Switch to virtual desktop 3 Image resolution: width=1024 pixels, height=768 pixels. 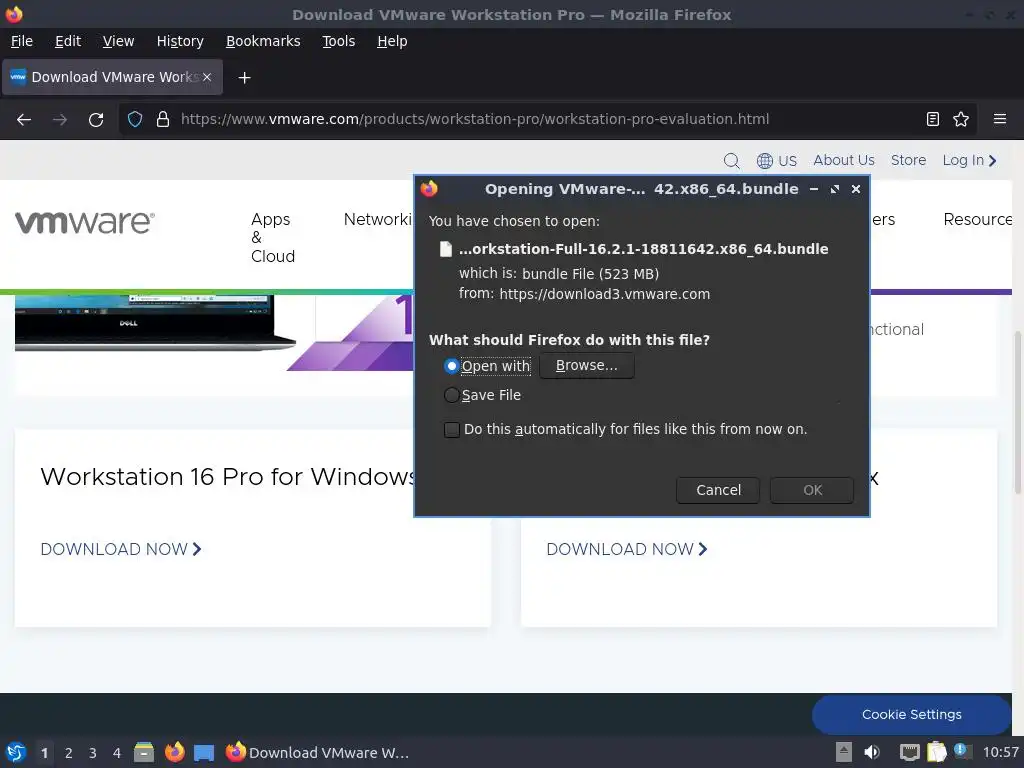[93, 753]
